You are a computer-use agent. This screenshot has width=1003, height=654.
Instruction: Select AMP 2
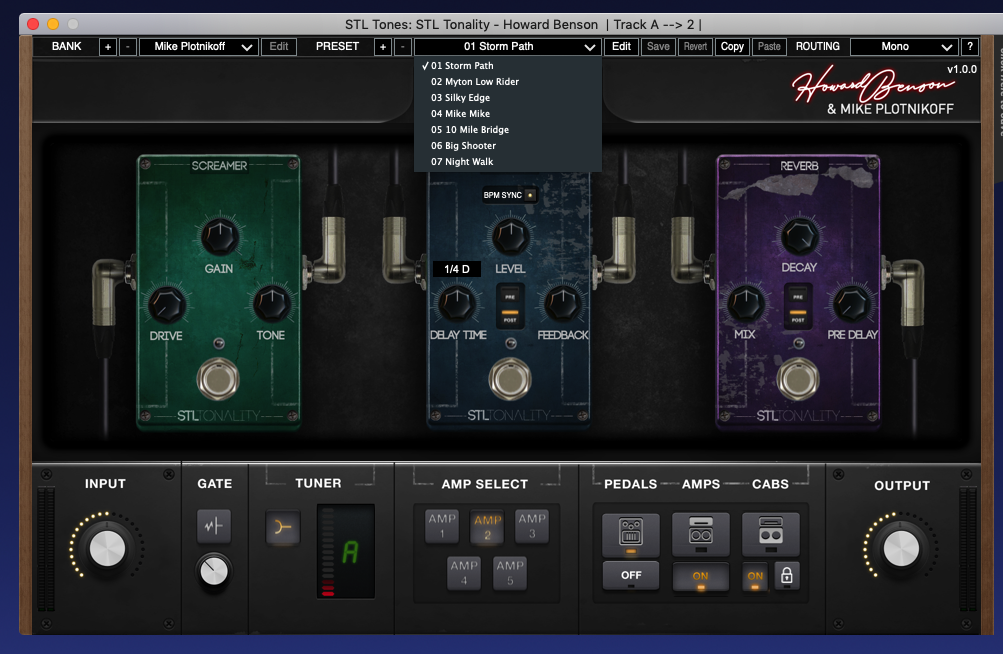487,527
